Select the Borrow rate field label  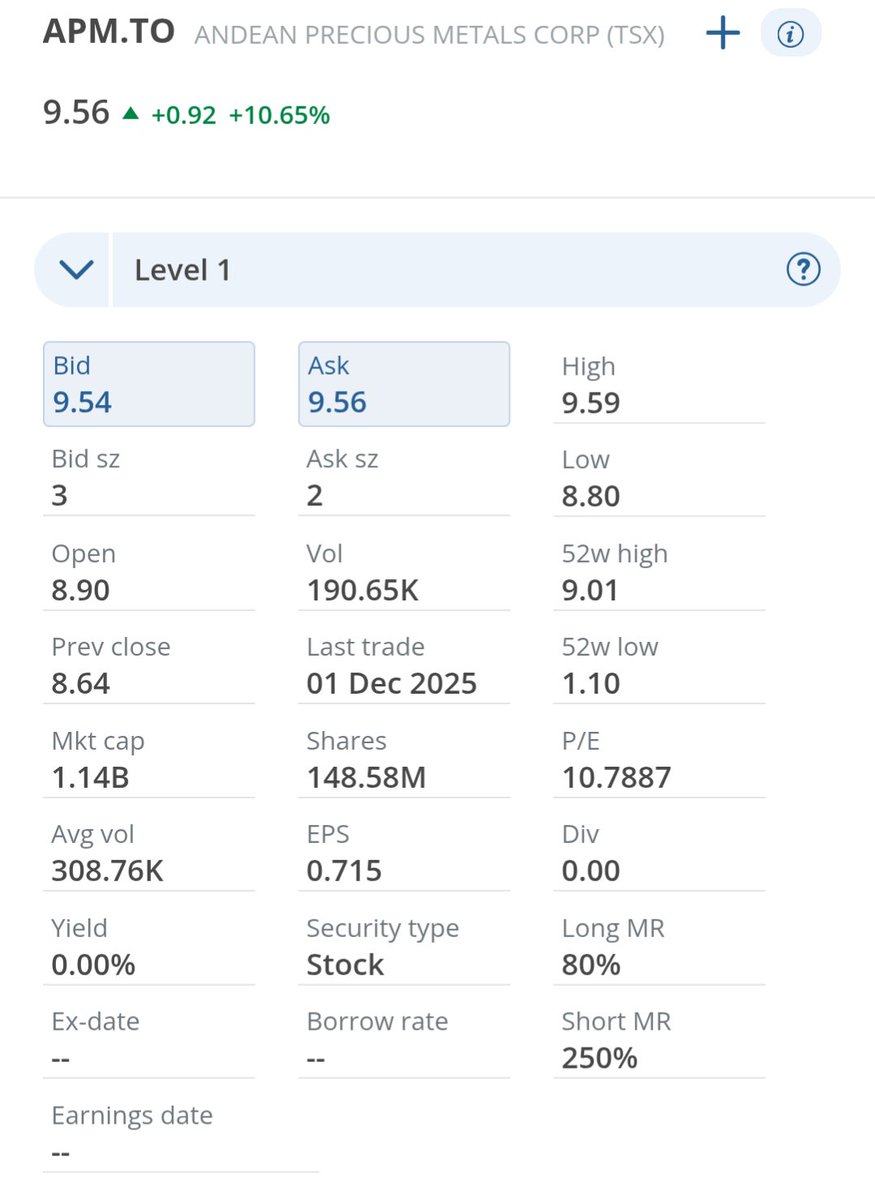click(377, 1022)
